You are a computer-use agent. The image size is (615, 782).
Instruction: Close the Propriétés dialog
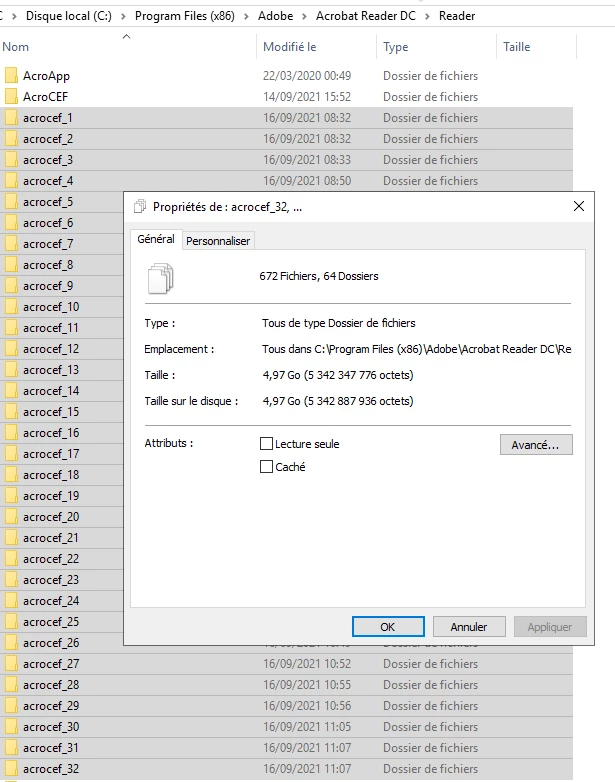click(579, 206)
